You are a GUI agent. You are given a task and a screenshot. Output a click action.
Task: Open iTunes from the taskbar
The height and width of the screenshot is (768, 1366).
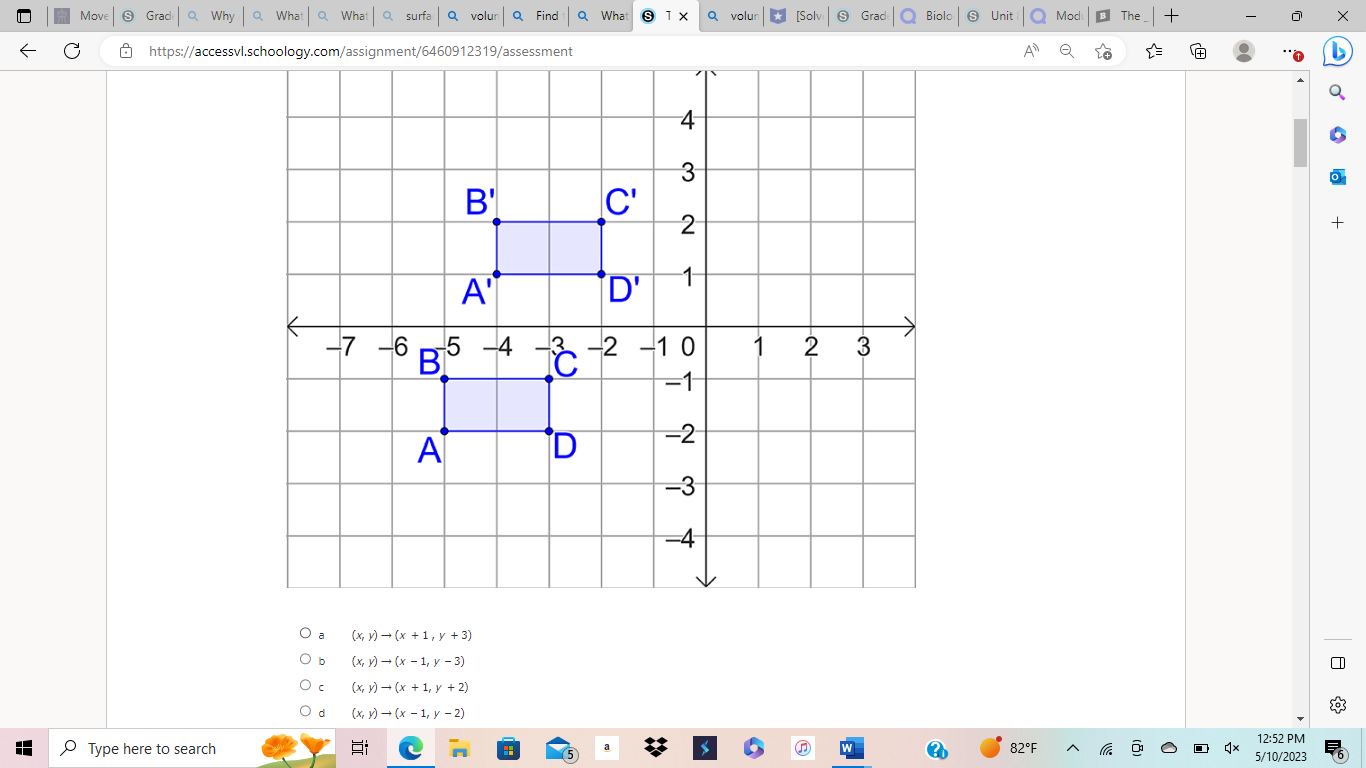coord(802,748)
